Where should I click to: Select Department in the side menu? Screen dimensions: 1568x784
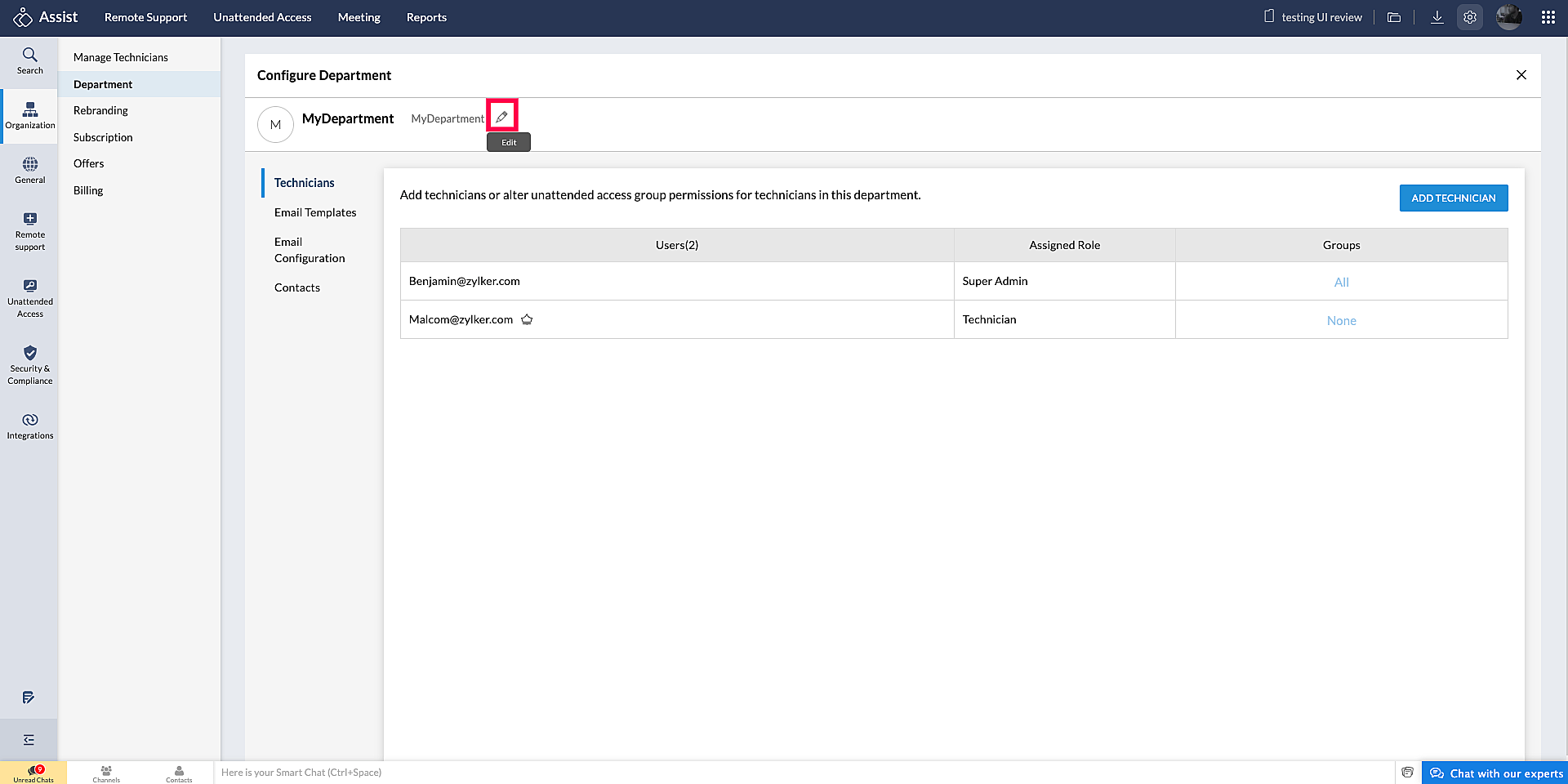click(140, 84)
